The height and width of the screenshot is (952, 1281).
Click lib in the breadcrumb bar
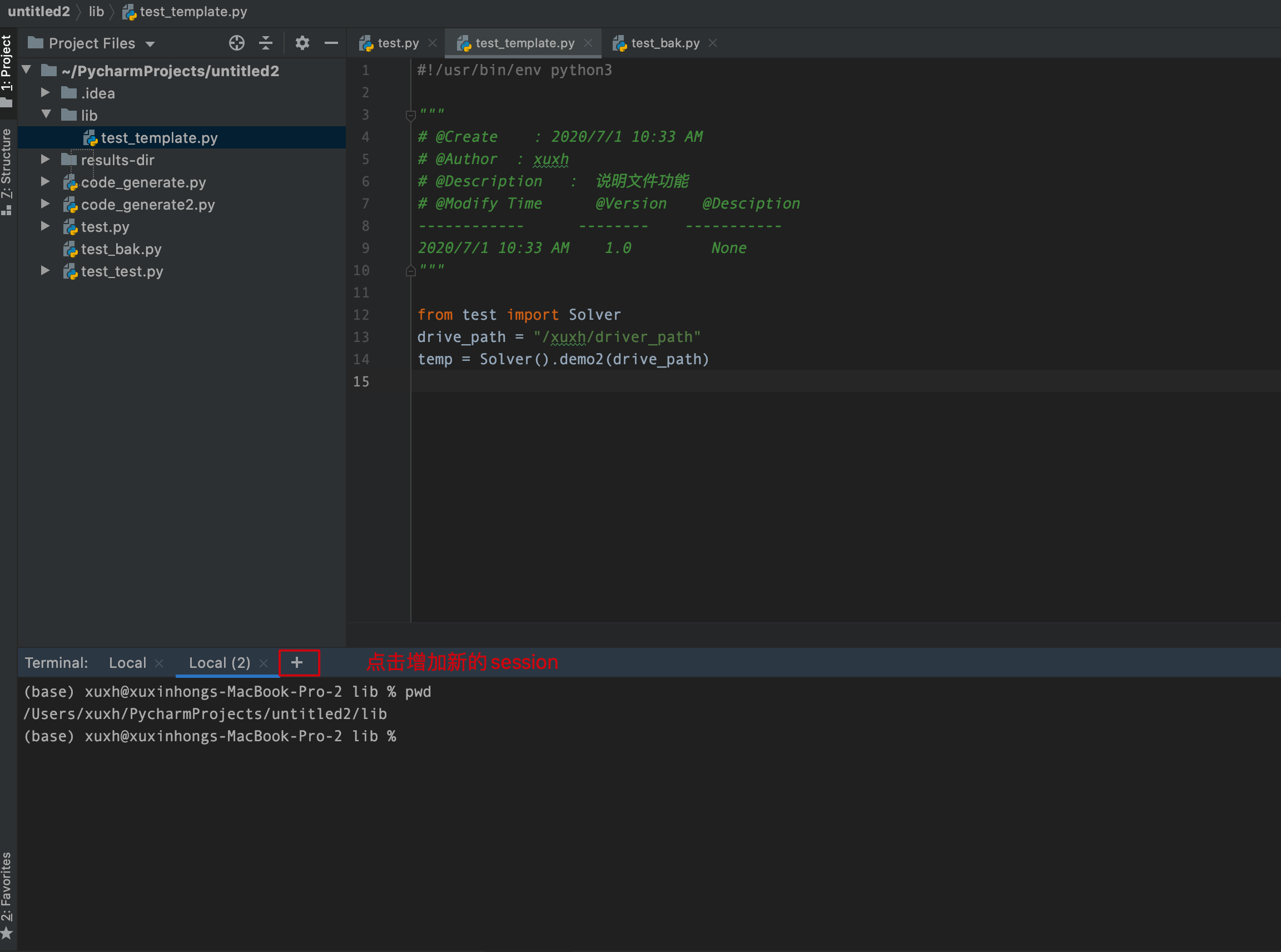pyautogui.click(x=96, y=12)
